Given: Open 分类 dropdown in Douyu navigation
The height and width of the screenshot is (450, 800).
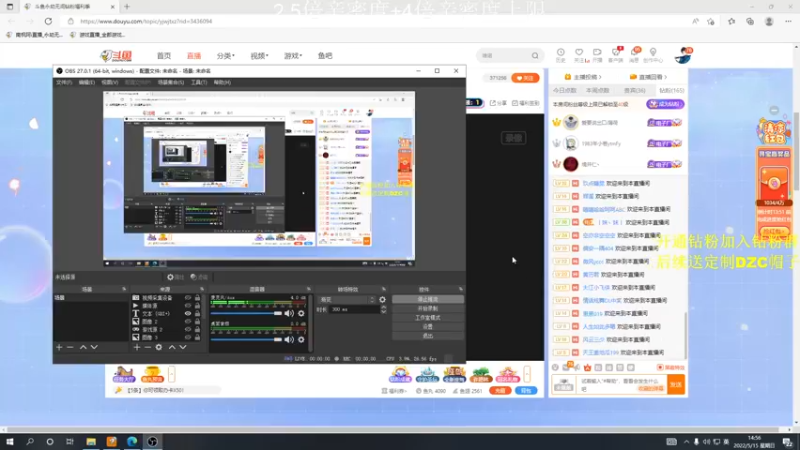Looking at the screenshot, I should [x=226, y=56].
